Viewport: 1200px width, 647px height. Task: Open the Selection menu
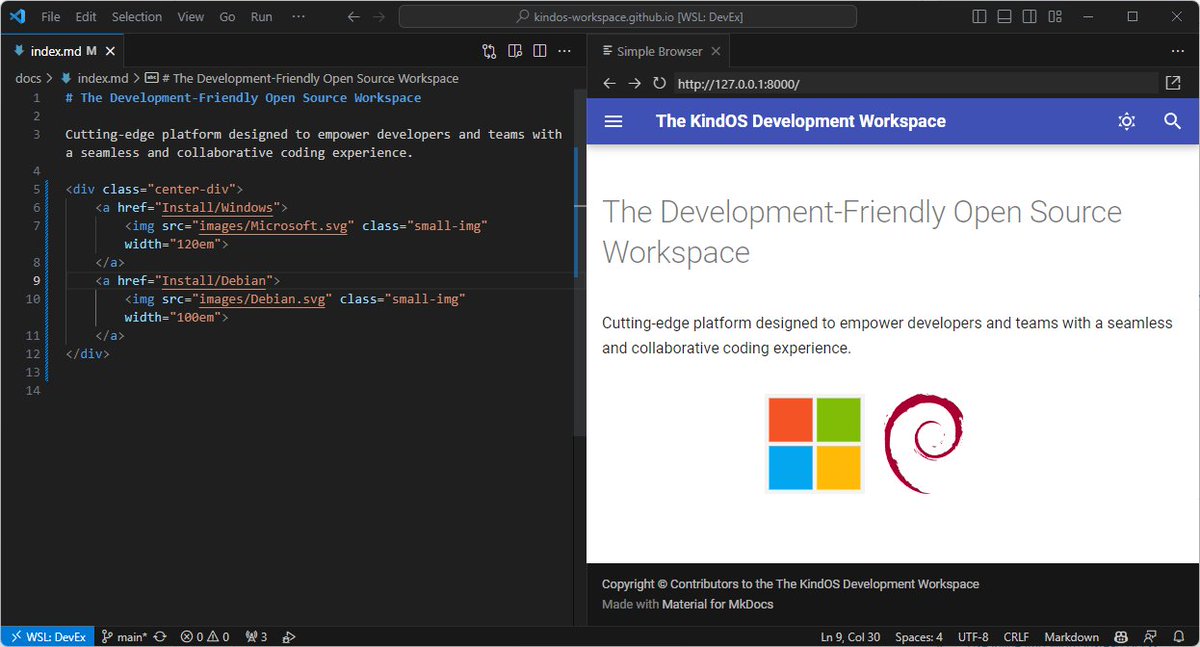pos(137,17)
